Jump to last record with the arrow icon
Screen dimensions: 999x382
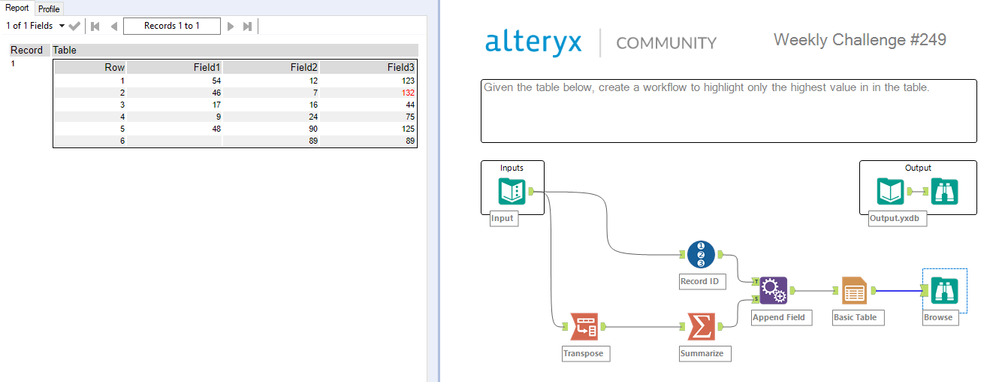248,26
